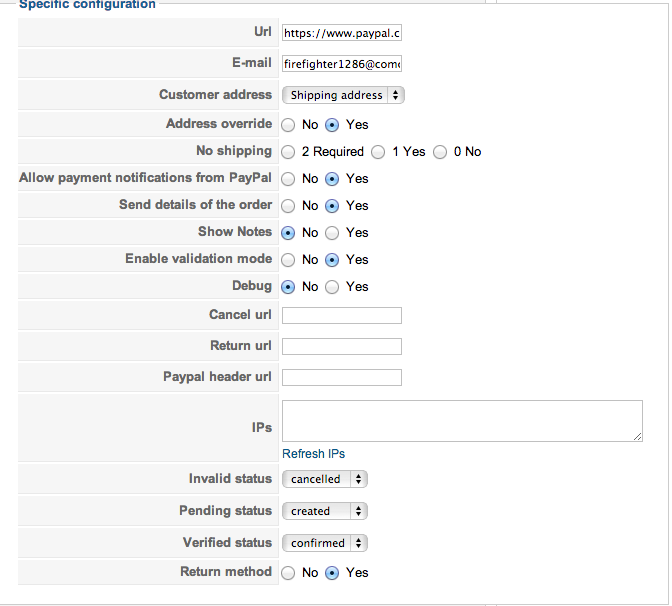Click the Refresh IPs link
The width and height of the screenshot is (672, 606).
pos(314,454)
